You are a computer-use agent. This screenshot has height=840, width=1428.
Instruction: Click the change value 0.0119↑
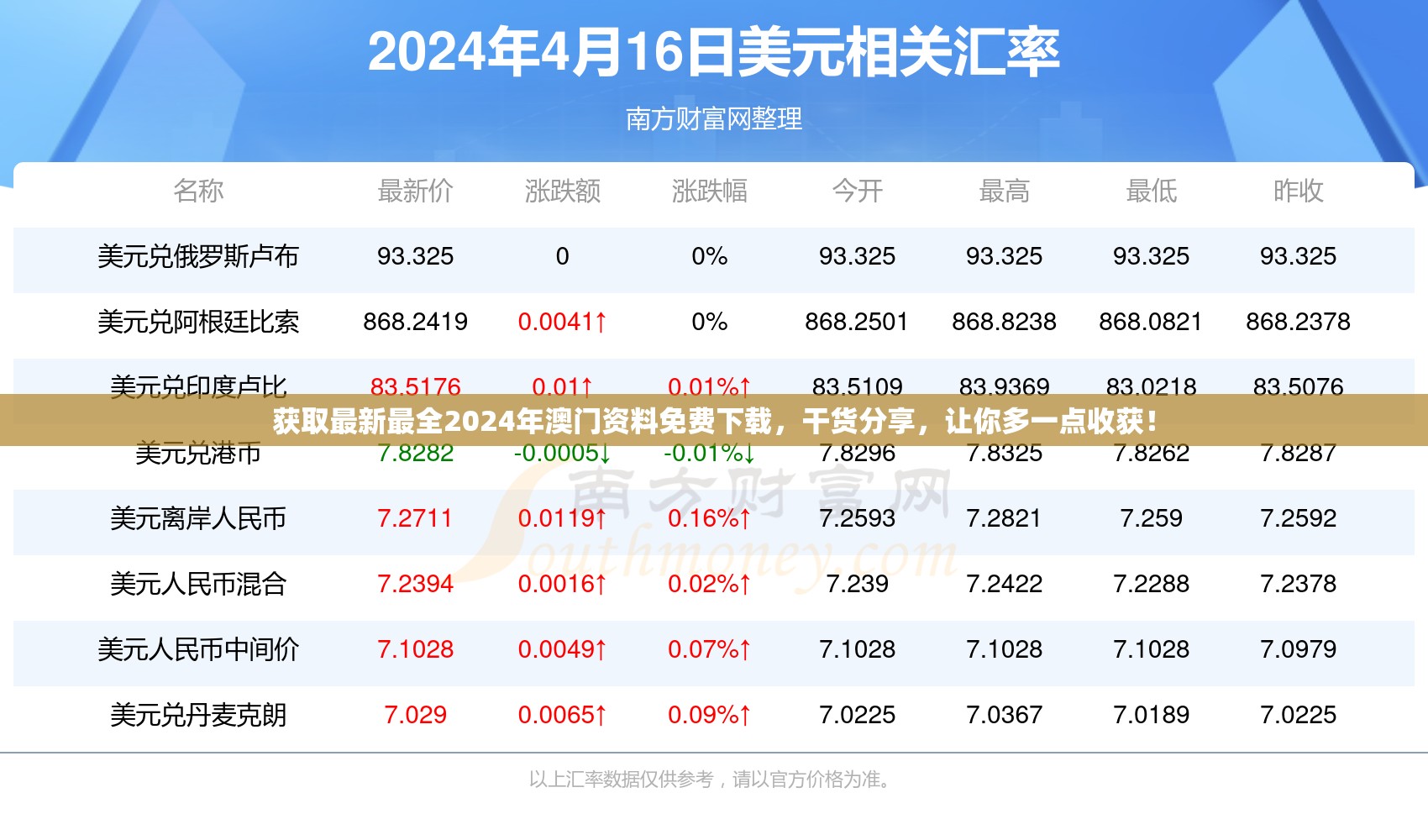coord(562,518)
